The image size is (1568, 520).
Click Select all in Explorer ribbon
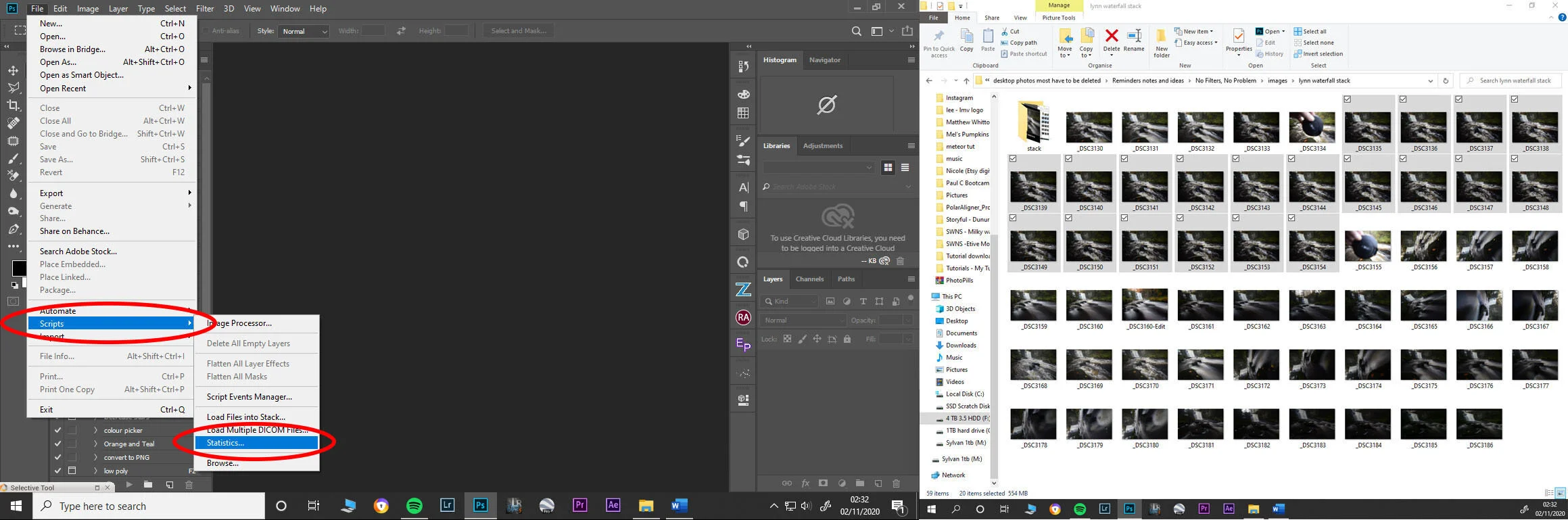(1310, 31)
